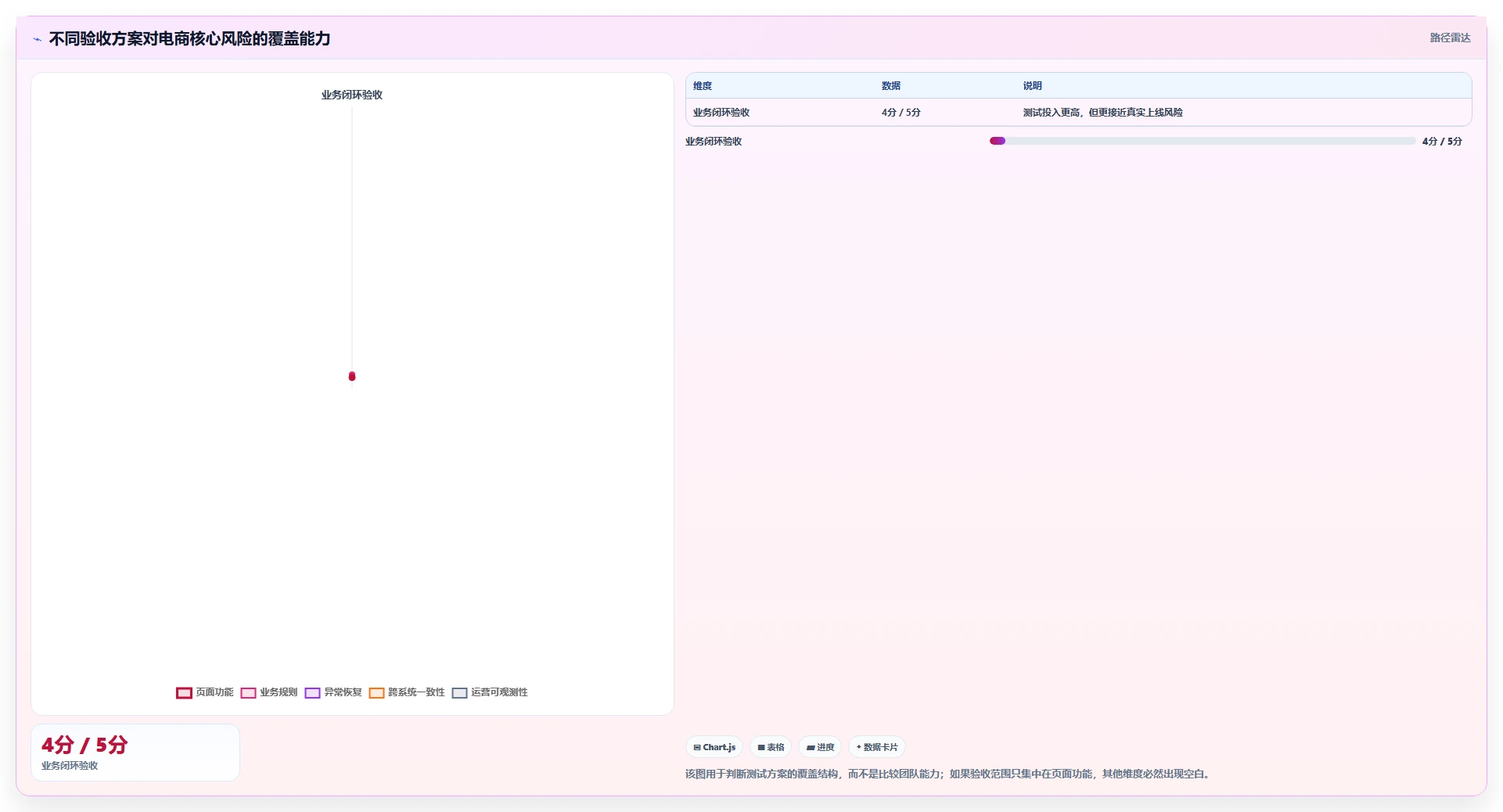
Task: Click the 业务闭环验收 caption in data card
Action: (70, 766)
